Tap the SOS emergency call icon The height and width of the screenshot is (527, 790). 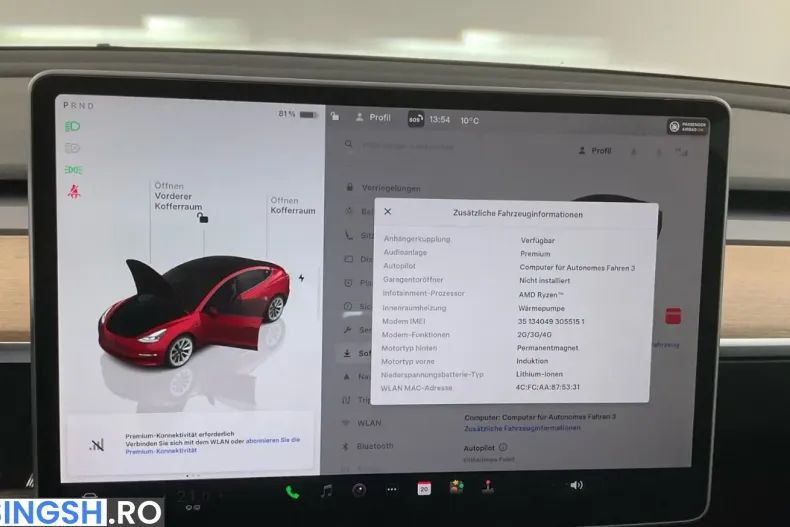(x=415, y=119)
